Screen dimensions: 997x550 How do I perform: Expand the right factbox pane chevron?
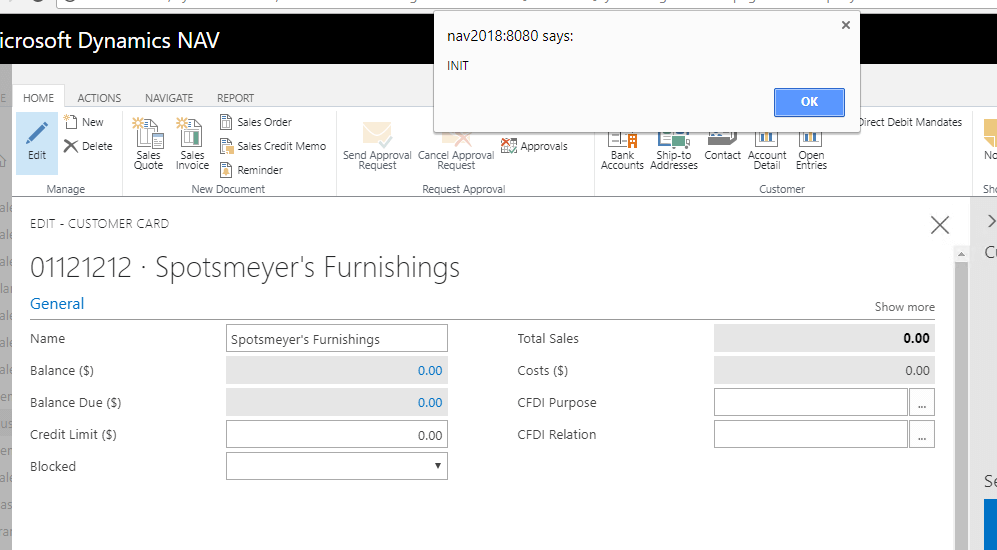990,221
